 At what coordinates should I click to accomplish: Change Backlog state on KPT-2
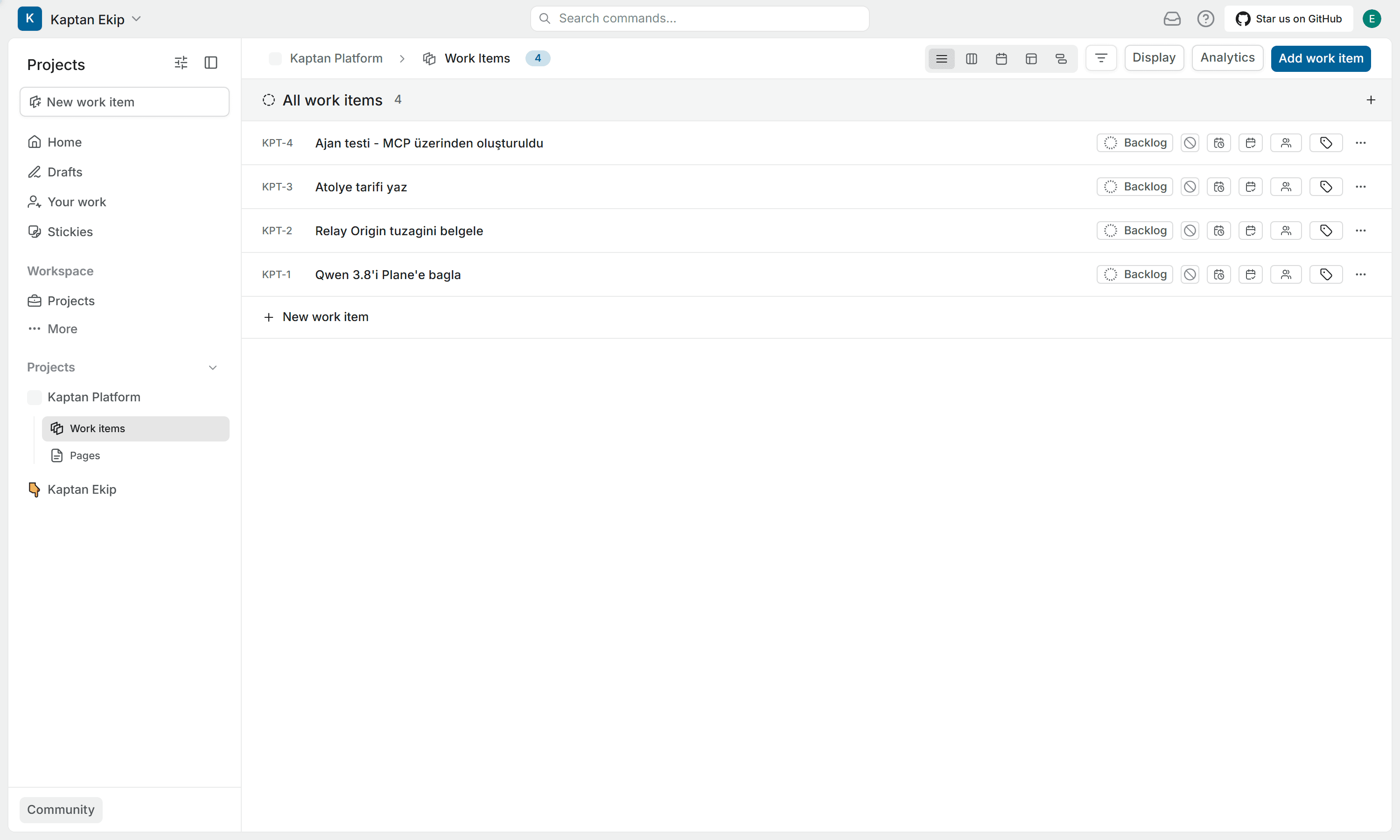(x=1134, y=231)
